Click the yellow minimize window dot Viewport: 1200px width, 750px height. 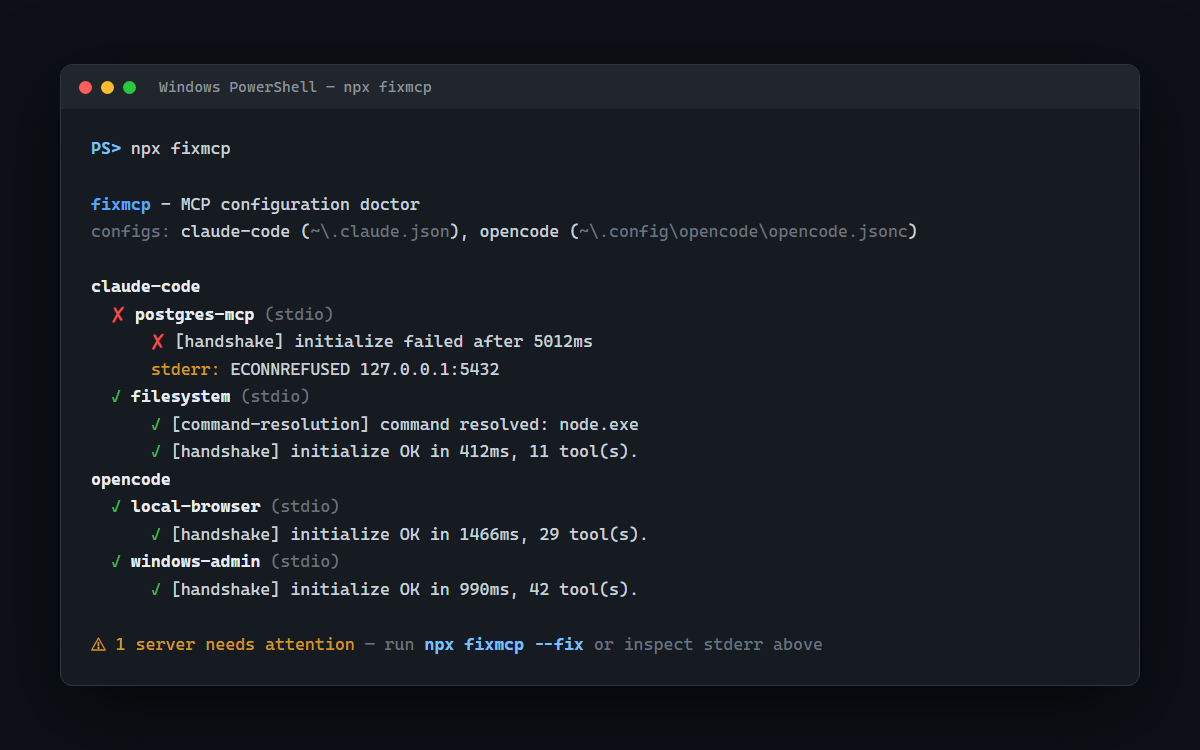click(x=107, y=87)
